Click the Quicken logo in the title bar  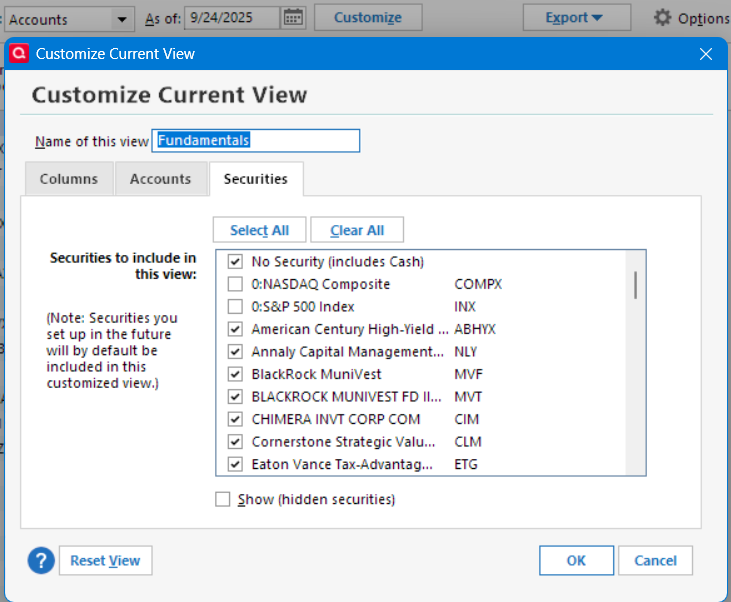(18, 53)
